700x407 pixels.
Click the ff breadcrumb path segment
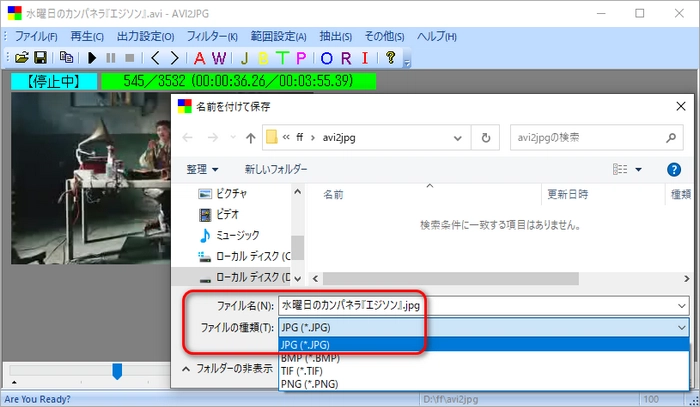tap(300, 137)
